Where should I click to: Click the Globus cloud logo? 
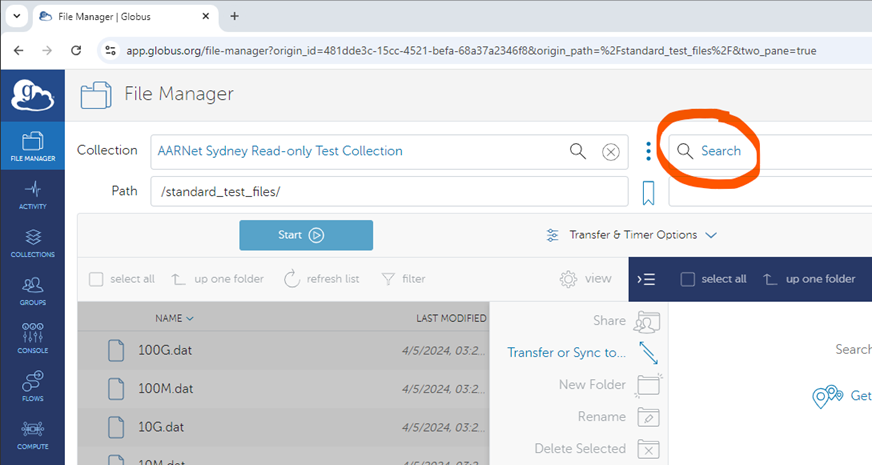[33, 95]
